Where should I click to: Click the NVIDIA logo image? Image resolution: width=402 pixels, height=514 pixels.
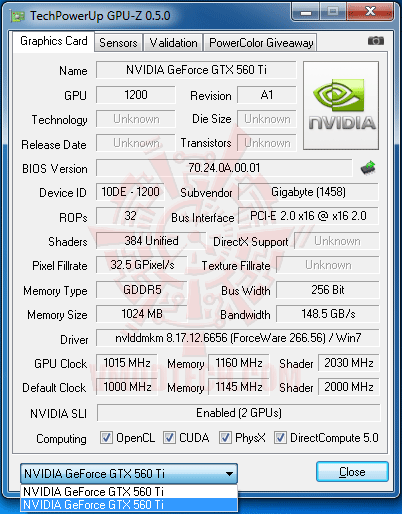(x=341, y=105)
